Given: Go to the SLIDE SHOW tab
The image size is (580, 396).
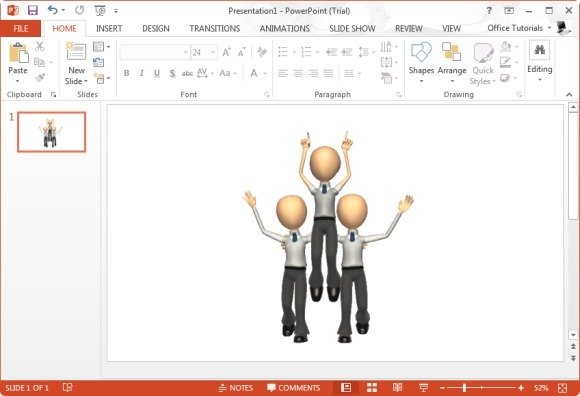Looking at the screenshot, I should click(x=352, y=28).
